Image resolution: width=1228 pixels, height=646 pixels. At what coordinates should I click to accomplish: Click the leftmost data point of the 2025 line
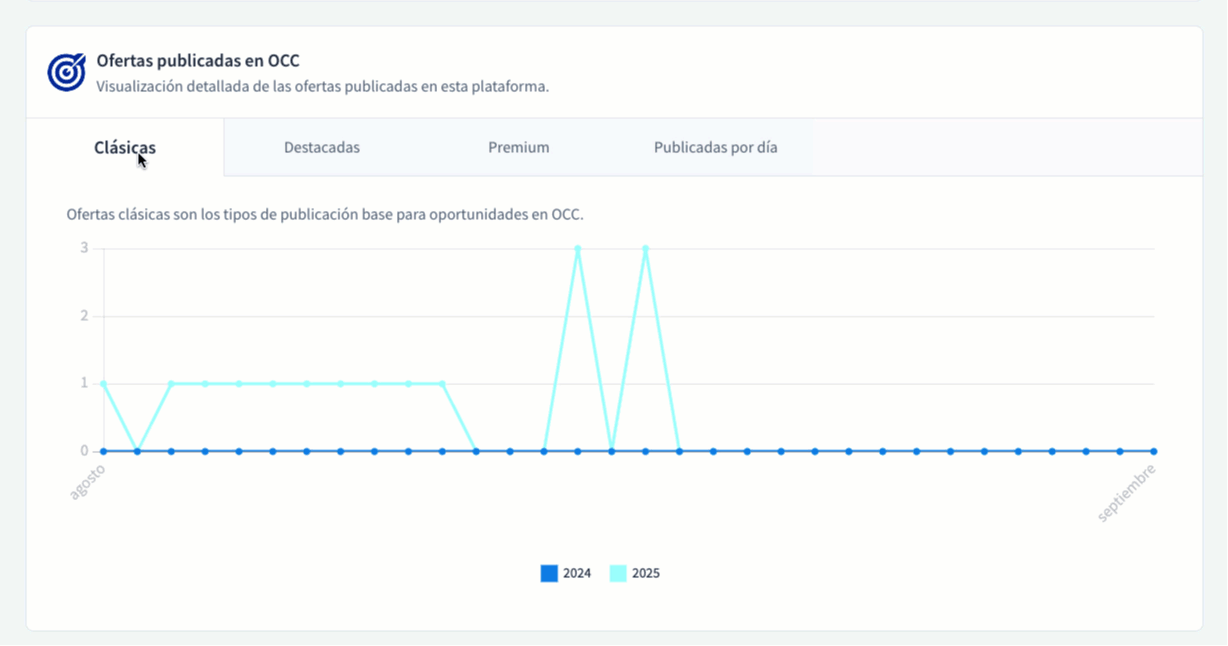pyautogui.click(x=101, y=384)
